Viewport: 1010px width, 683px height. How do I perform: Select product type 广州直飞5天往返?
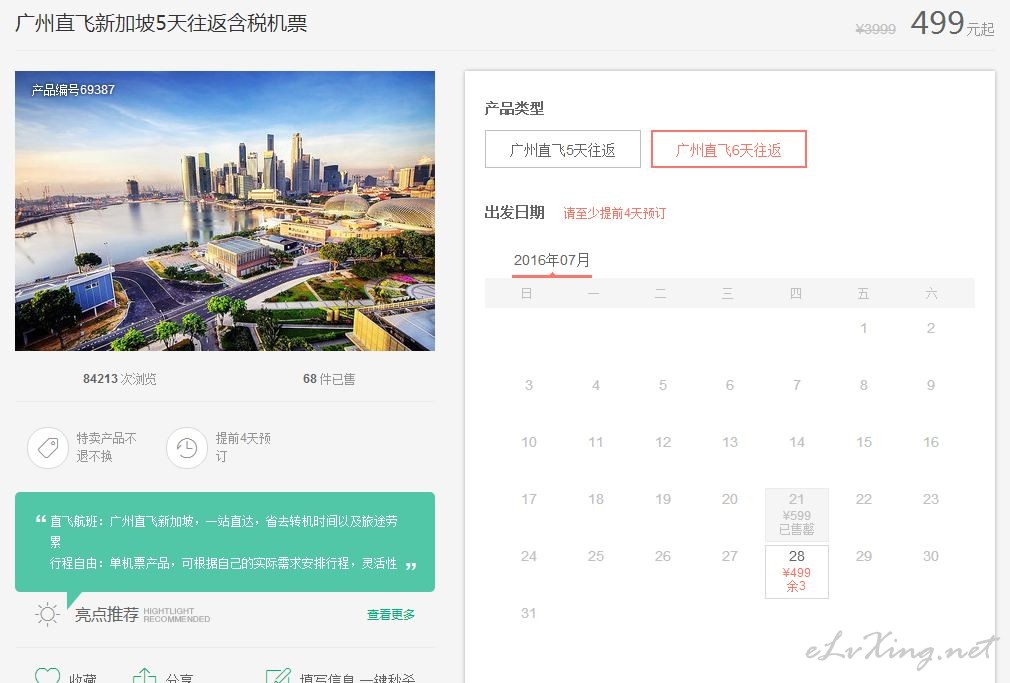(562, 149)
